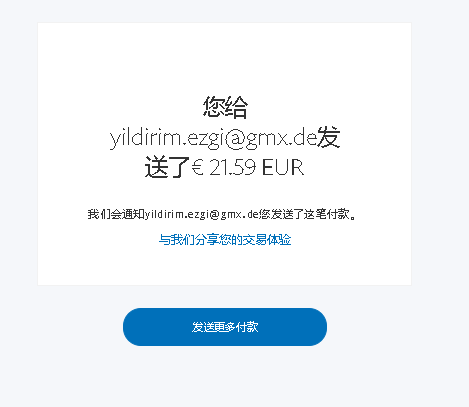
Task: Click the small email in the notification sentence
Action: click(x=202, y=214)
